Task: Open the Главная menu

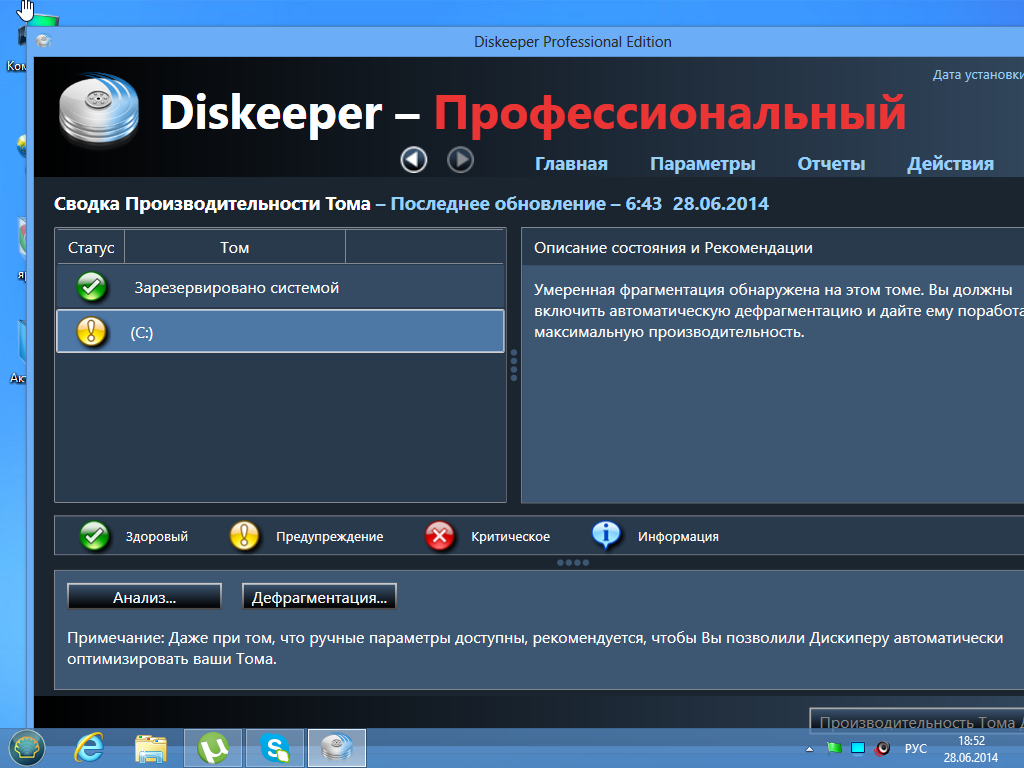Action: (571, 164)
